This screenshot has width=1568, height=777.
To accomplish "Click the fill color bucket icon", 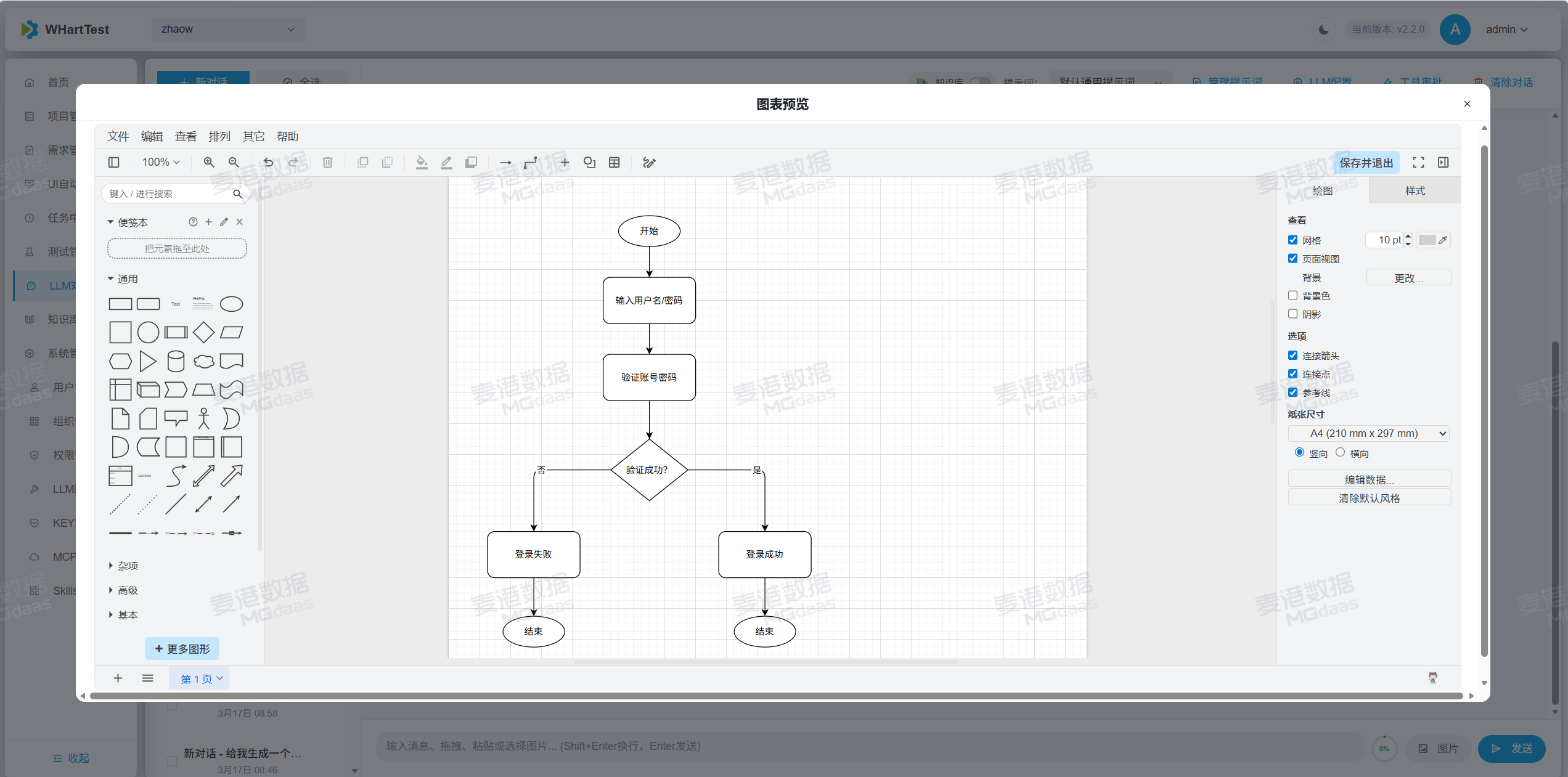I will coord(422,162).
